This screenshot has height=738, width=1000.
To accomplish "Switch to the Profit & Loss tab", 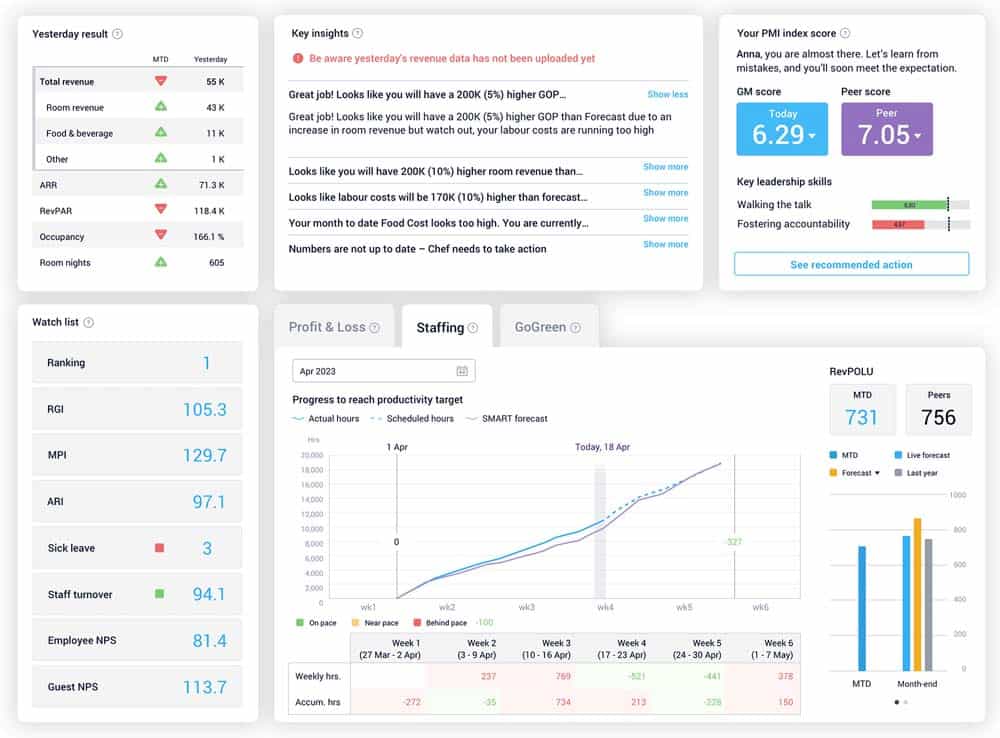I will (334, 327).
